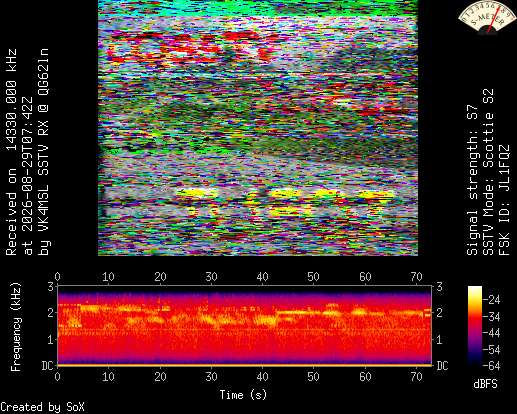Click the 'Created by SoX' caption
This screenshot has width=517, height=414.
tap(42, 407)
